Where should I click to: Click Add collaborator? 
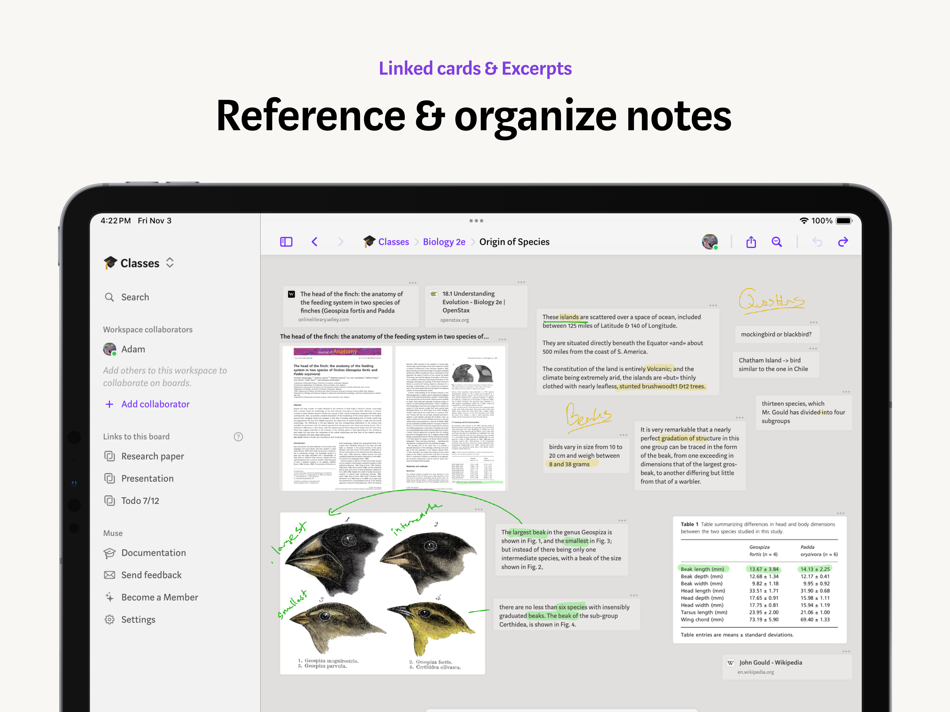[x=147, y=404]
